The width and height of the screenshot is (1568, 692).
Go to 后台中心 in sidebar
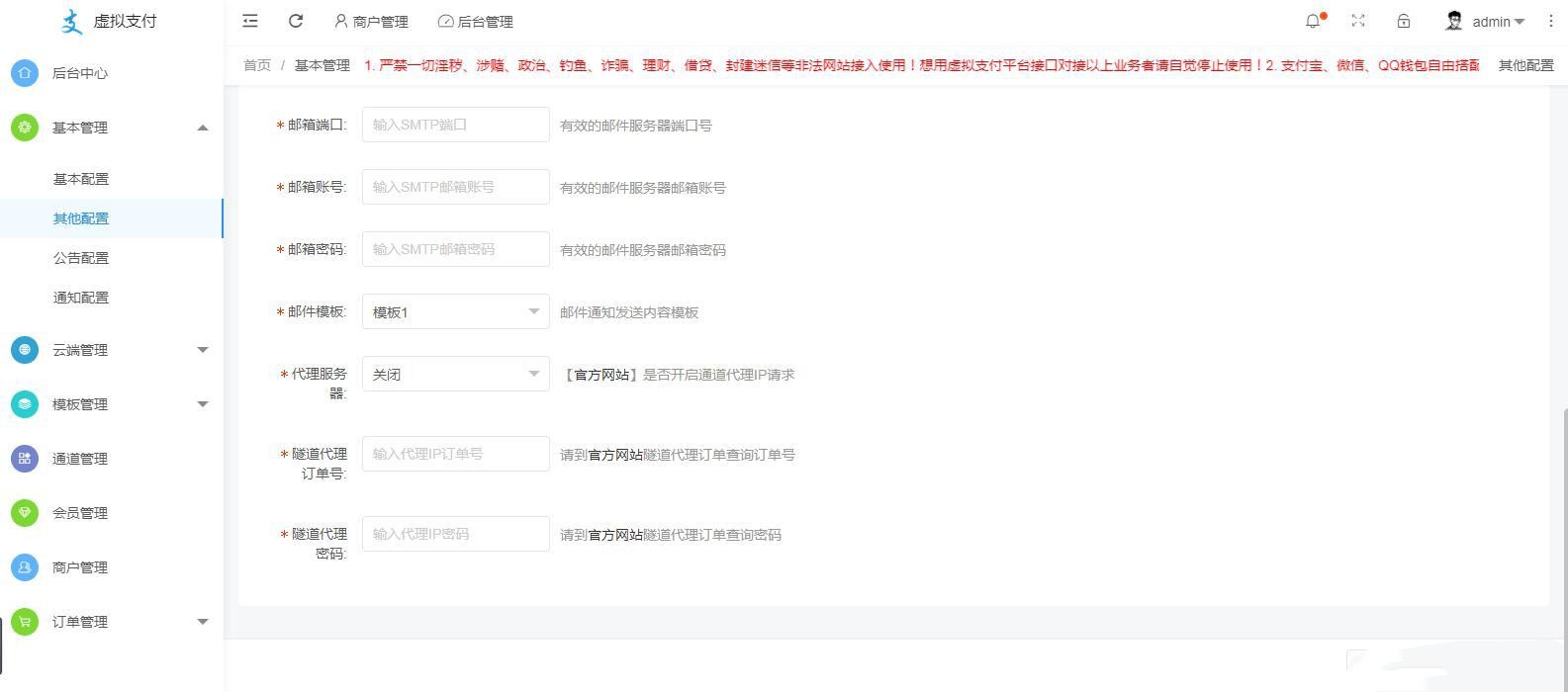click(80, 73)
